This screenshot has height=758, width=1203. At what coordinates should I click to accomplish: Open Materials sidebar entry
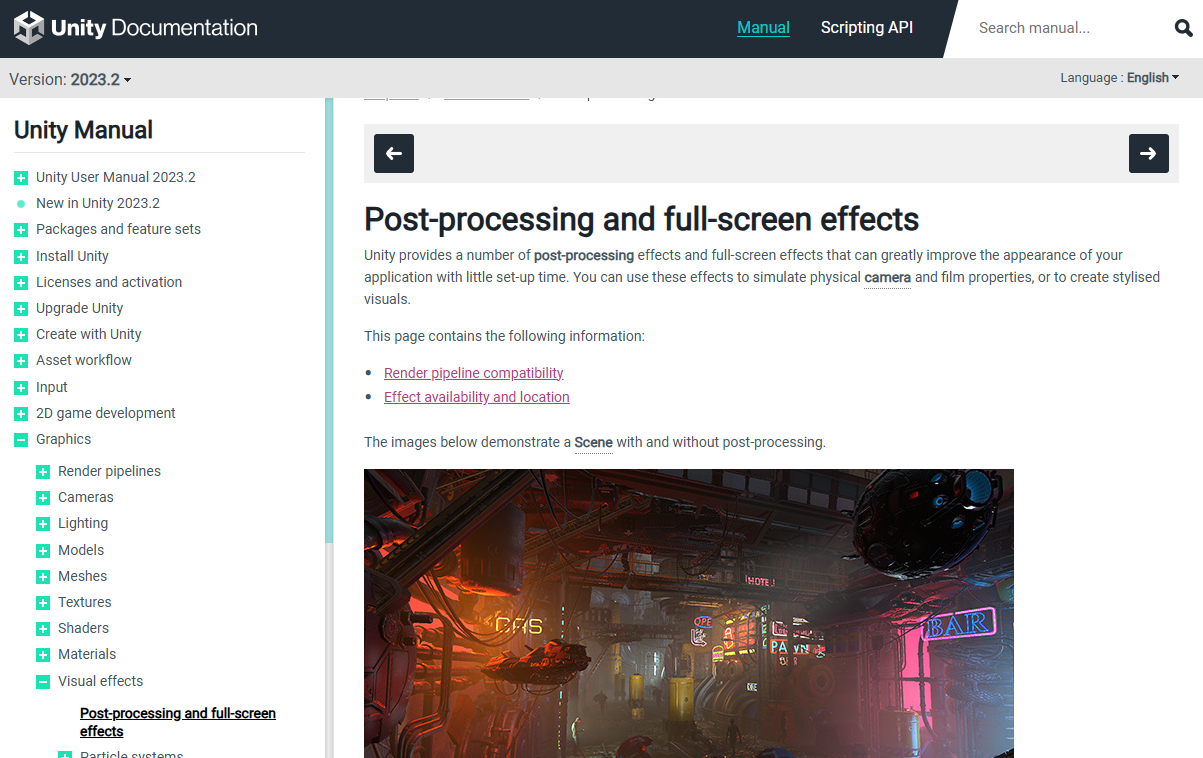(x=87, y=654)
